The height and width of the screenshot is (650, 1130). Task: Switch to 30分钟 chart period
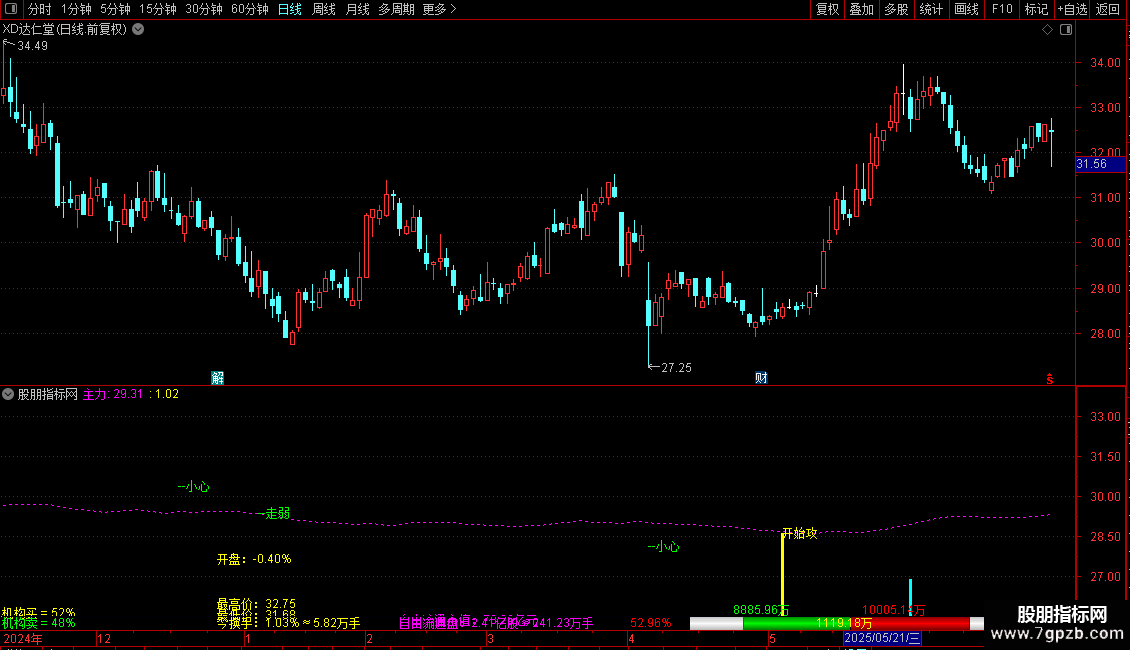(204, 9)
